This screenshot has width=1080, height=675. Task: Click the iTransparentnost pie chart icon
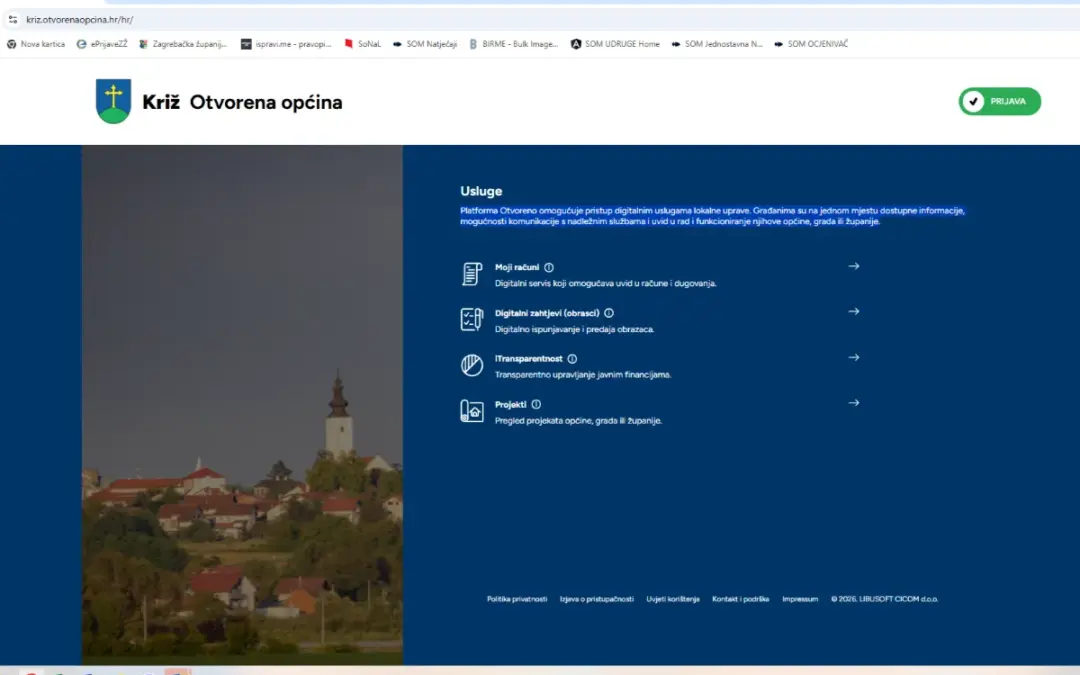point(471,363)
